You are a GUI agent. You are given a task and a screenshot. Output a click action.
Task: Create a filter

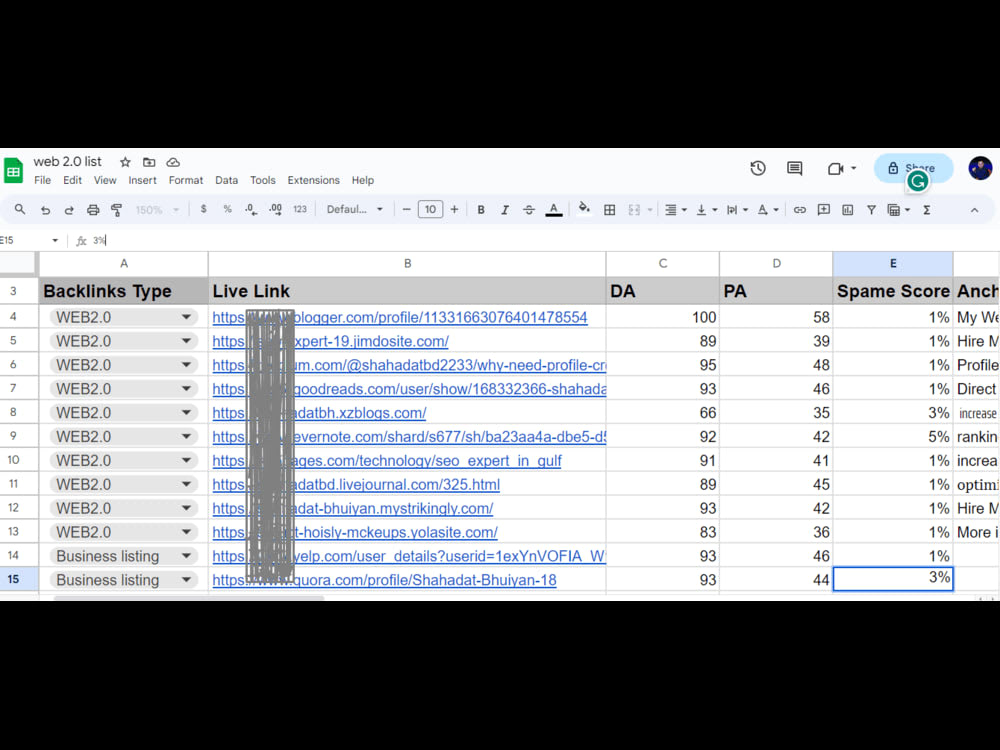point(871,209)
